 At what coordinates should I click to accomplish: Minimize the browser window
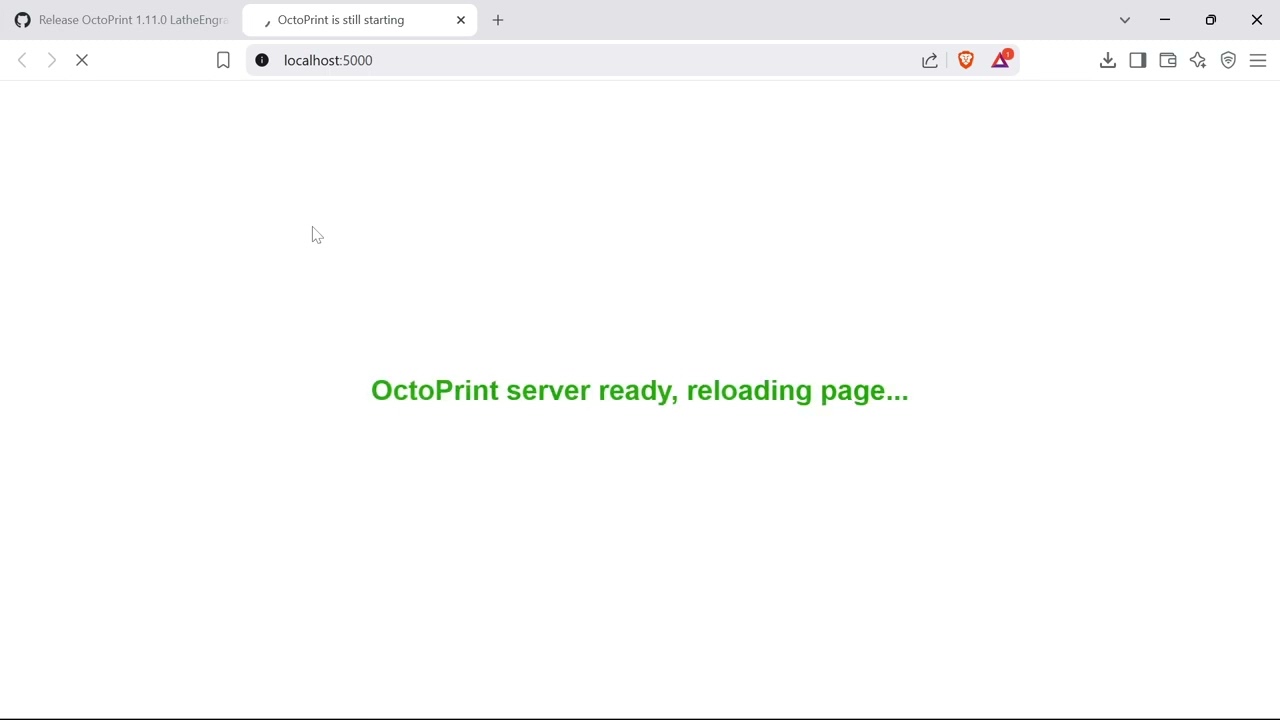coord(1165,20)
